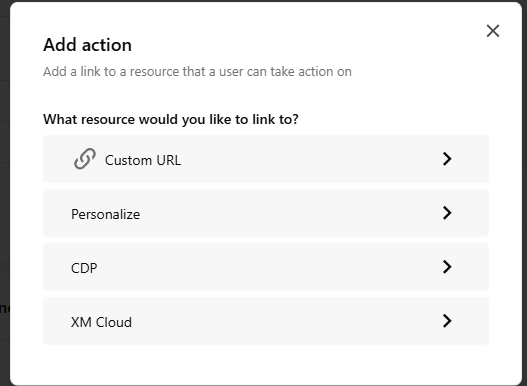
Task: Click the 'Add a link to a resource' subtitle
Action: pyautogui.click(x=197, y=72)
